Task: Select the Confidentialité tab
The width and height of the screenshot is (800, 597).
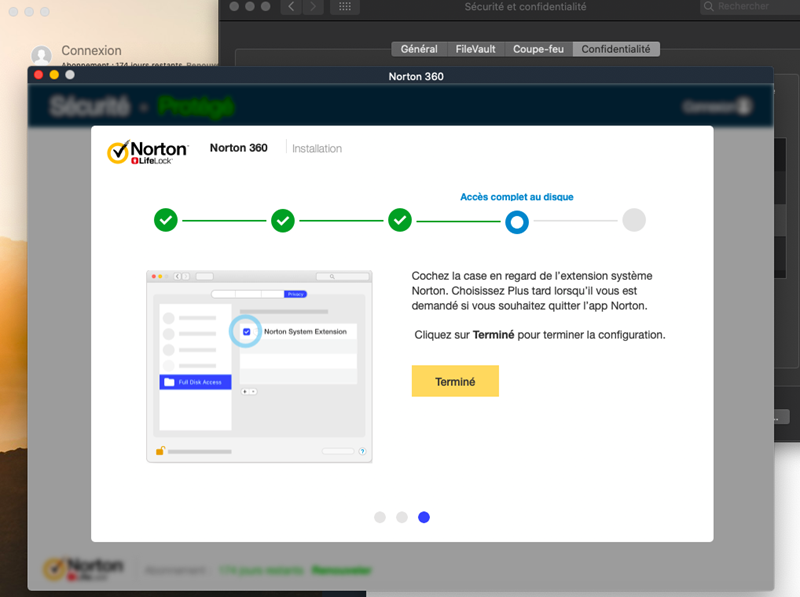Action: (x=616, y=49)
